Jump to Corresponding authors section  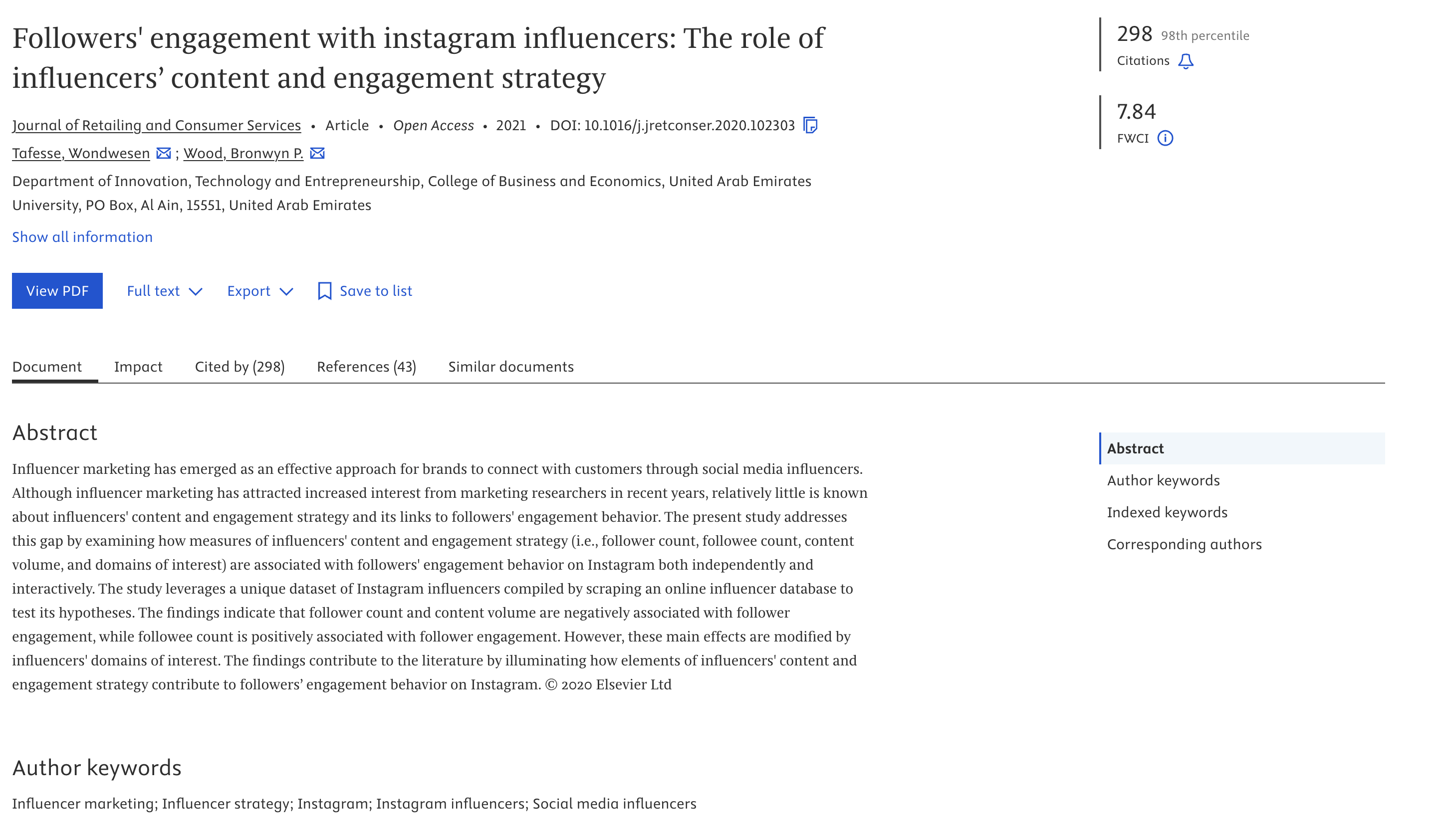tap(1185, 544)
